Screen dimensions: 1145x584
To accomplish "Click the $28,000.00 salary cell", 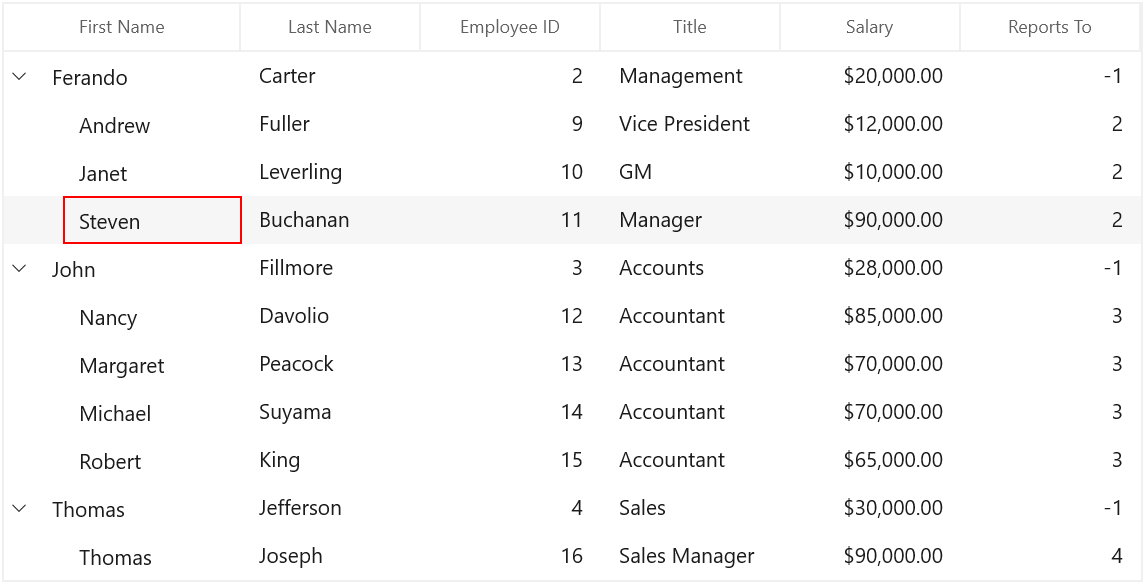I will click(x=870, y=268).
